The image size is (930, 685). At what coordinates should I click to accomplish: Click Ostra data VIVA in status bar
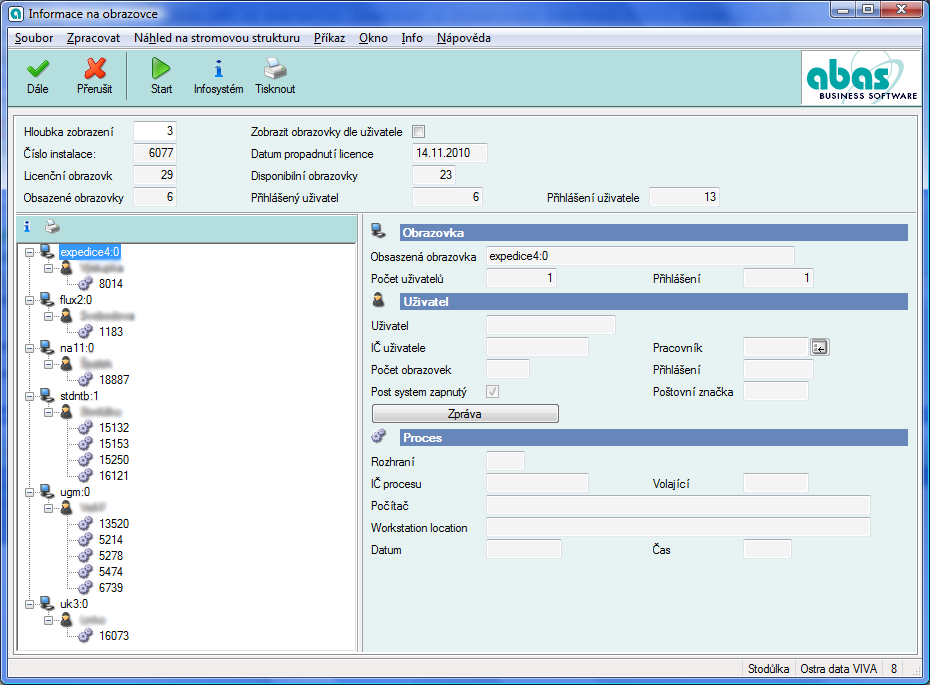click(x=838, y=669)
